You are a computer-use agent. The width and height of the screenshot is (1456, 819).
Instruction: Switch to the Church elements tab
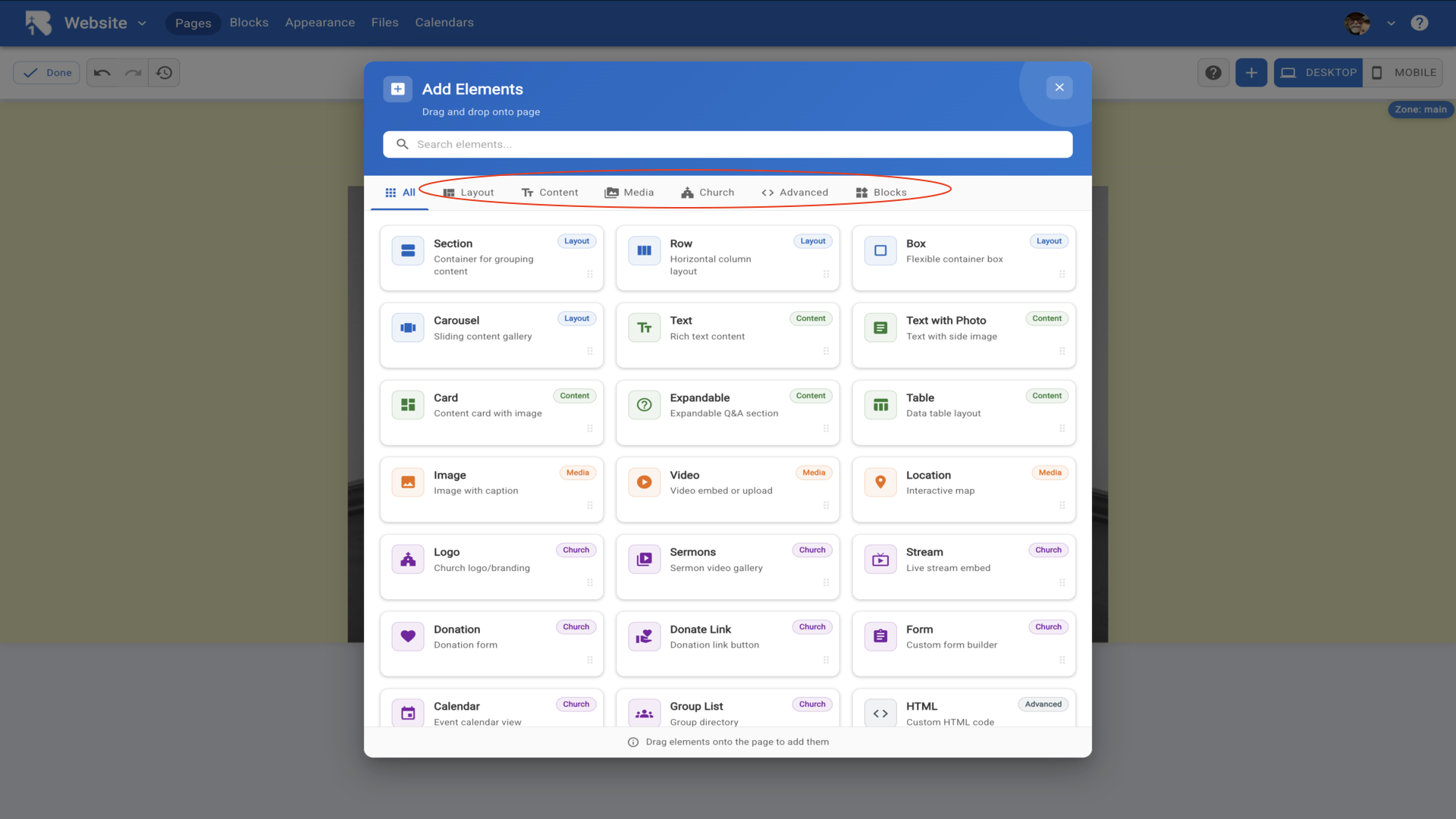point(708,193)
